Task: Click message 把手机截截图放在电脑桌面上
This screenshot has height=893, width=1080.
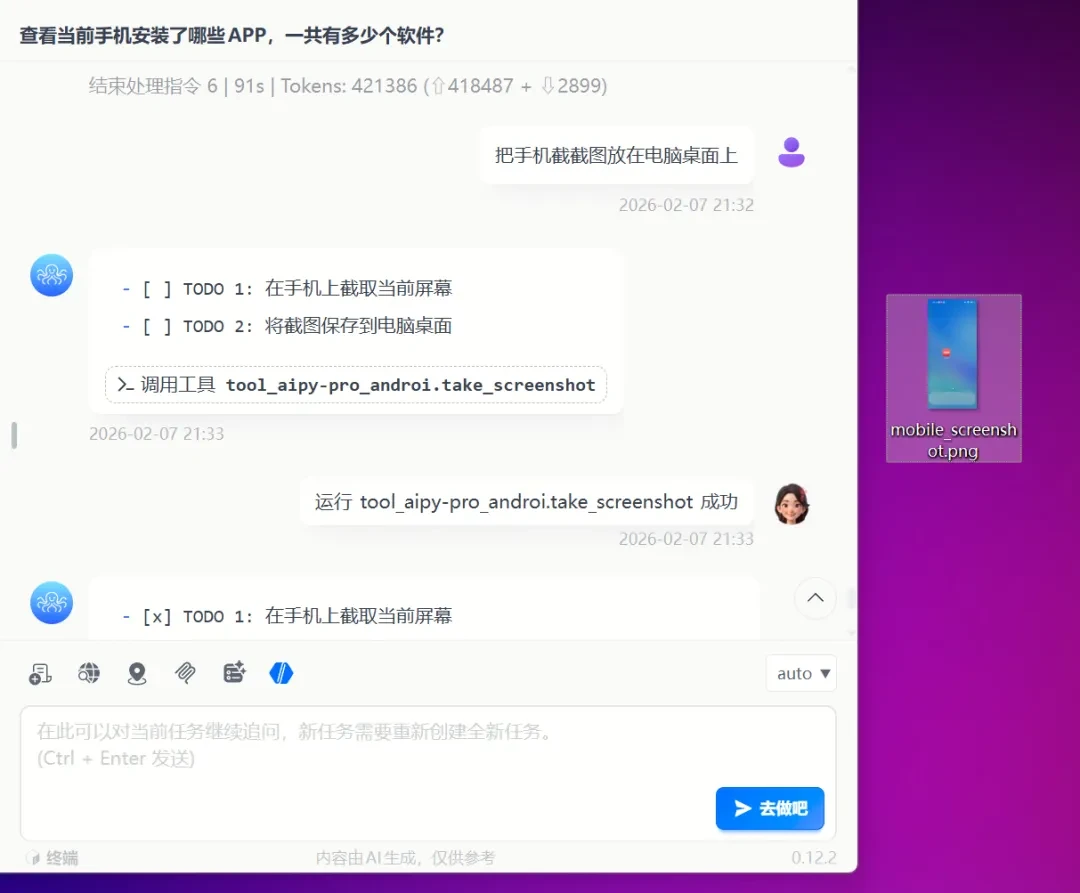Action: point(616,156)
